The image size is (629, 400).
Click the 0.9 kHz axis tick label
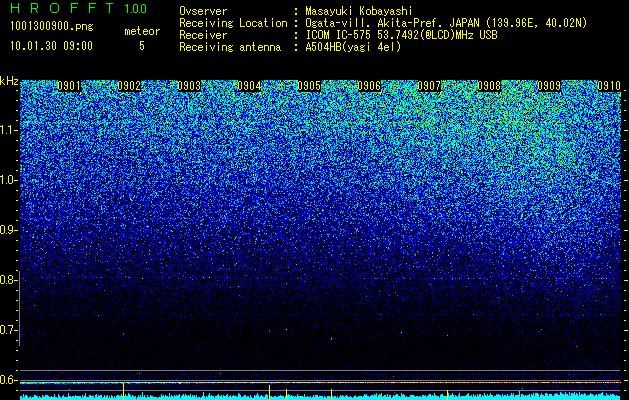point(8,230)
